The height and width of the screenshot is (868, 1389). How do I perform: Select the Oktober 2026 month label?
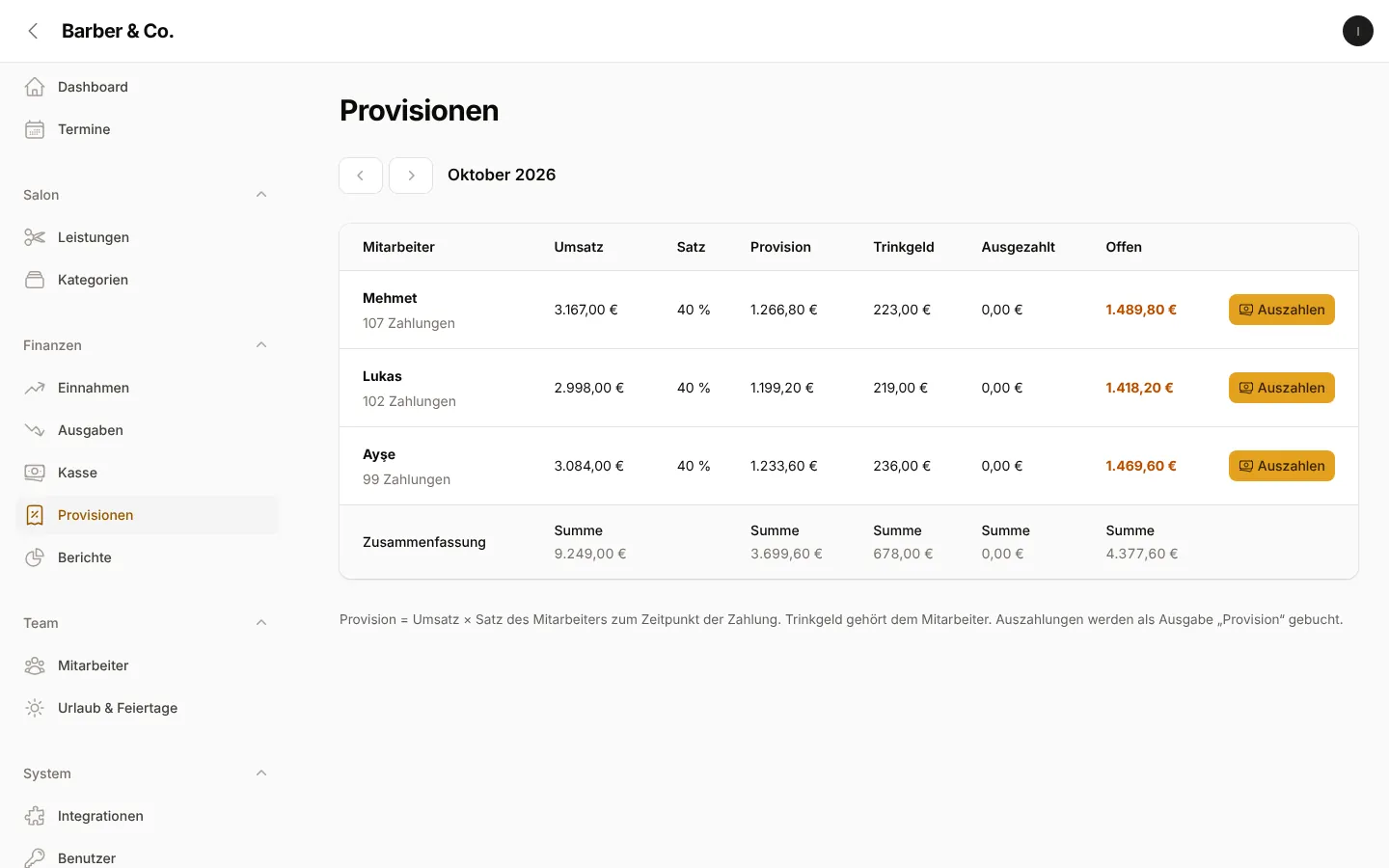point(502,175)
